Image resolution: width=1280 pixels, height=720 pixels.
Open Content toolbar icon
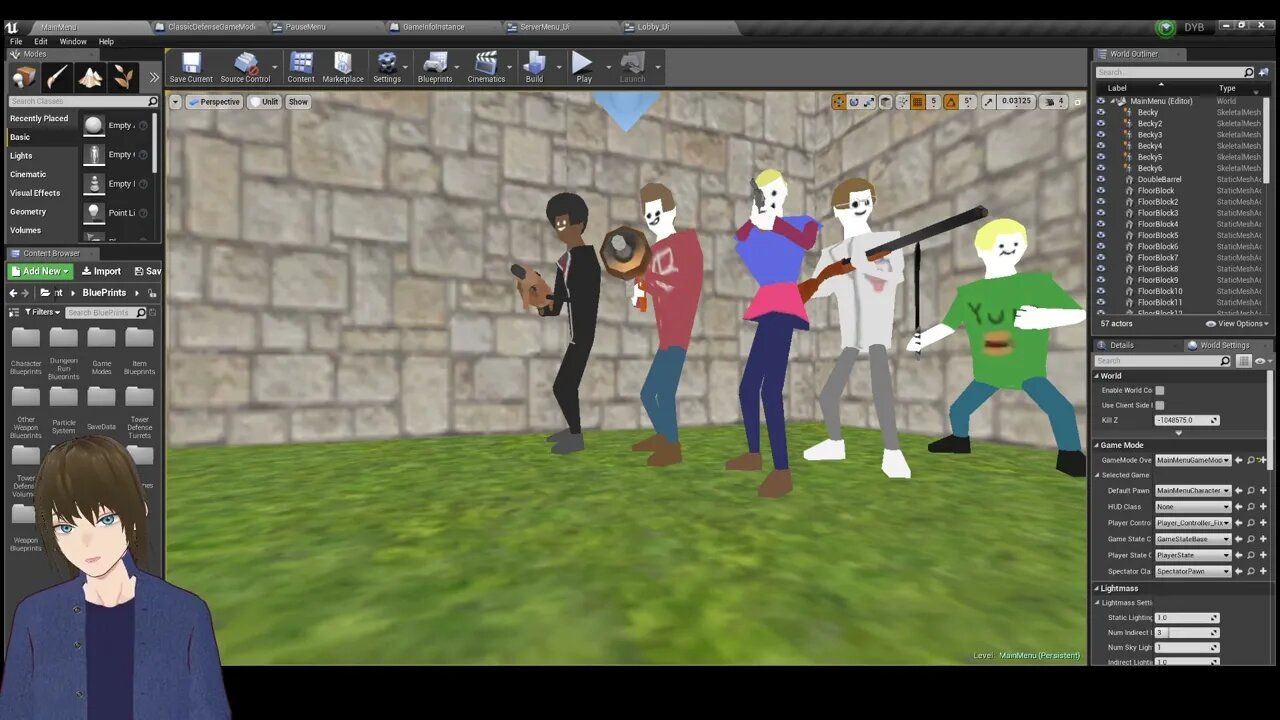tap(301, 68)
